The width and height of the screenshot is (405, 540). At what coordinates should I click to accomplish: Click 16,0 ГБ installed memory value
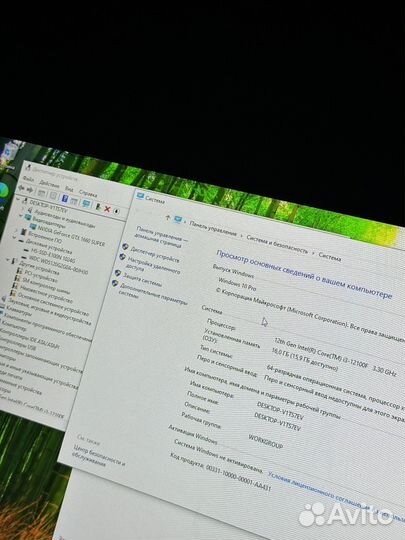304,360
